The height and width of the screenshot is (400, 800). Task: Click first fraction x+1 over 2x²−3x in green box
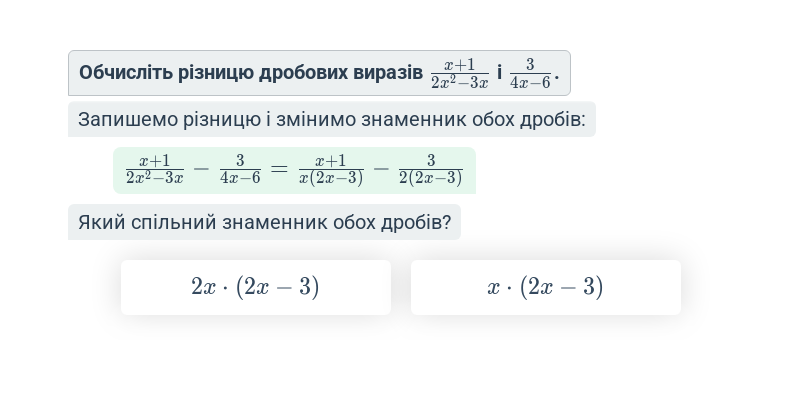click(x=155, y=170)
